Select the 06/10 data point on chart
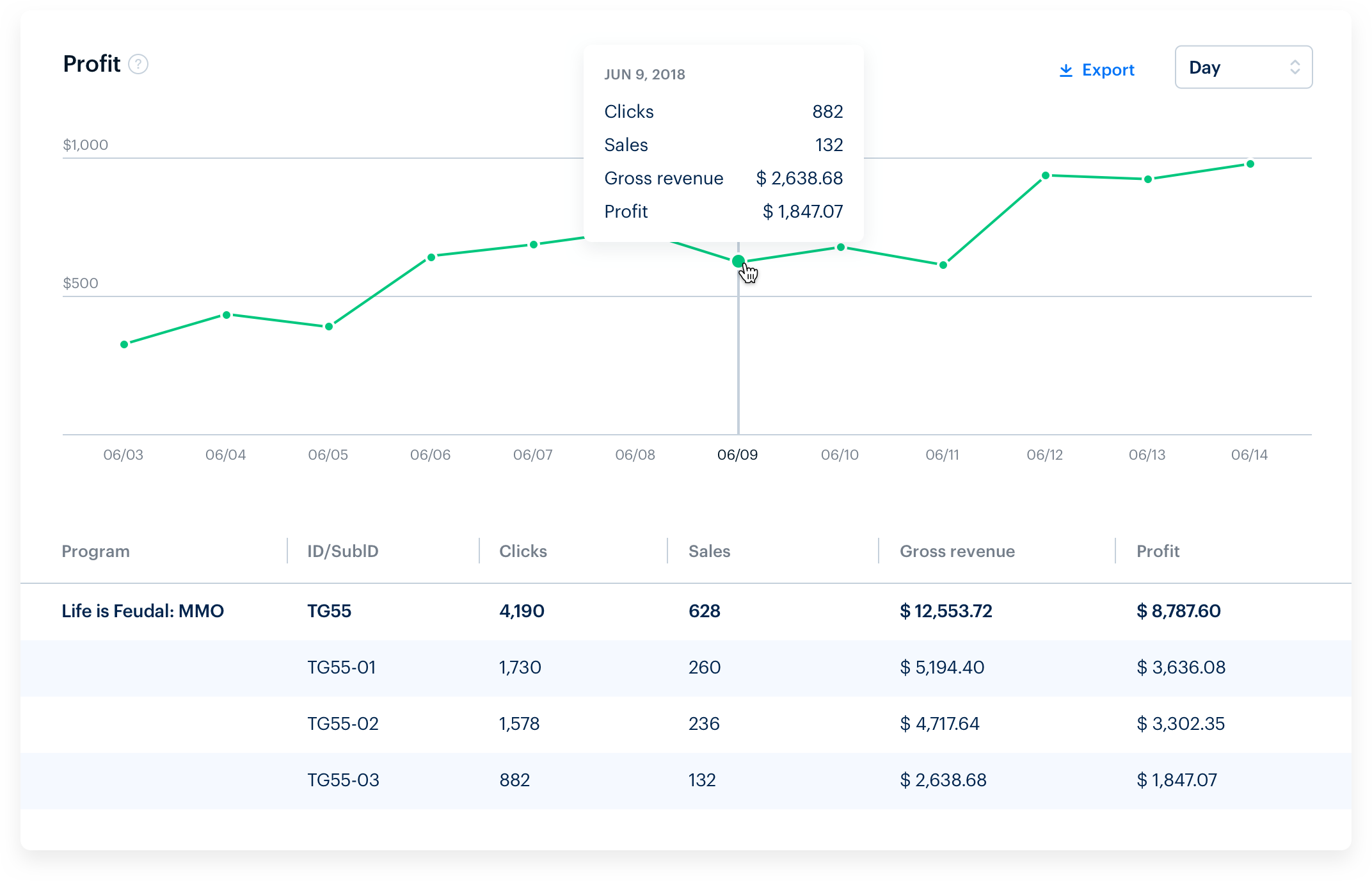Screen dimensions: 1372x881 pyautogui.click(x=841, y=247)
